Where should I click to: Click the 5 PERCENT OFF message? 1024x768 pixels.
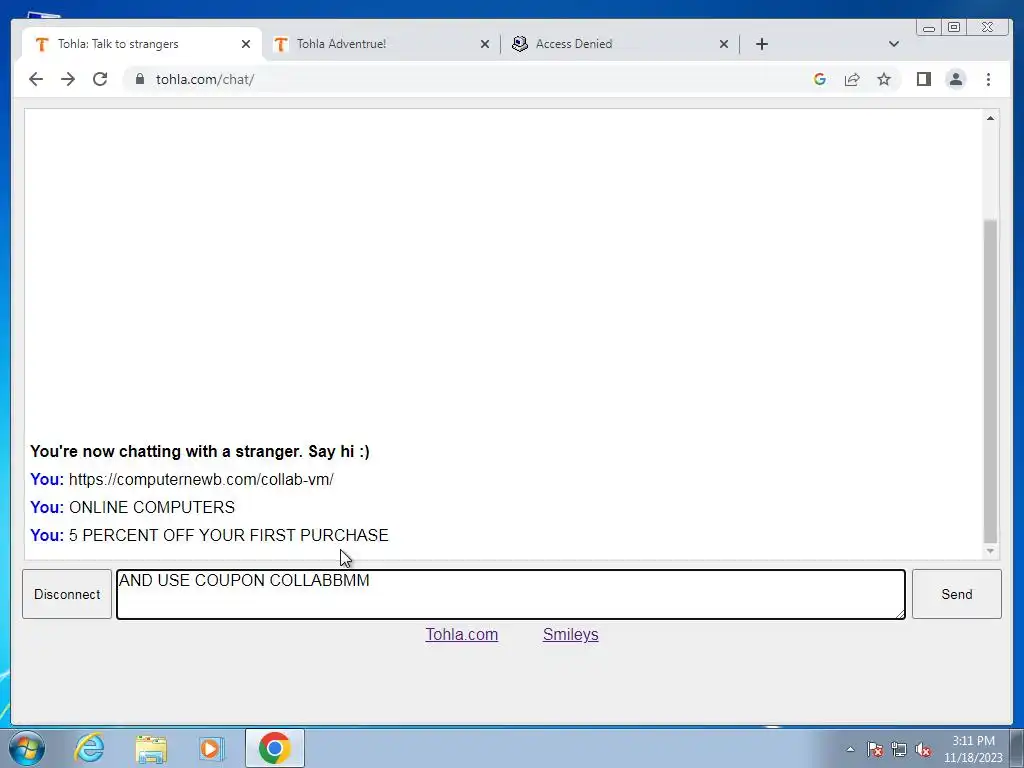click(x=229, y=536)
